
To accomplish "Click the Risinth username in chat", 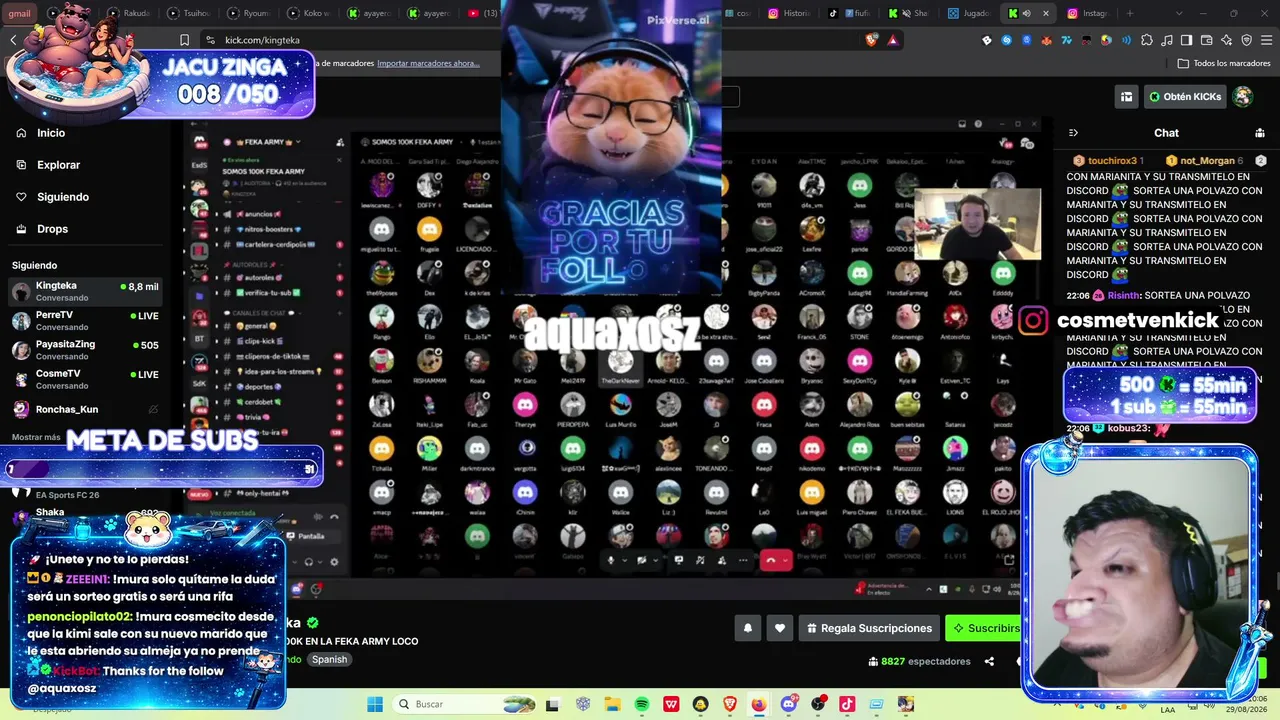I will click(1123, 296).
